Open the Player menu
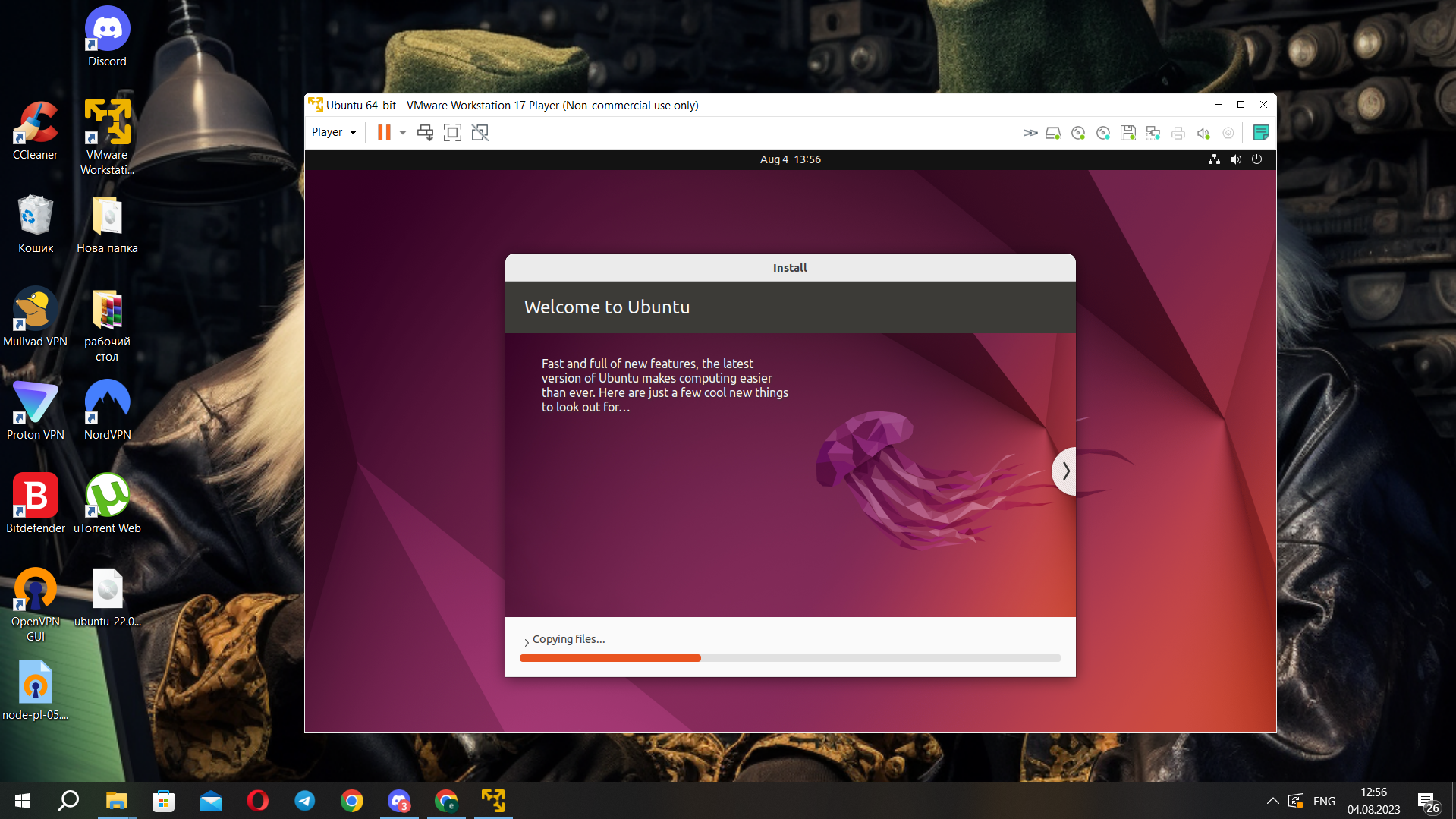The width and height of the screenshot is (1456, 819). (333, 132)
